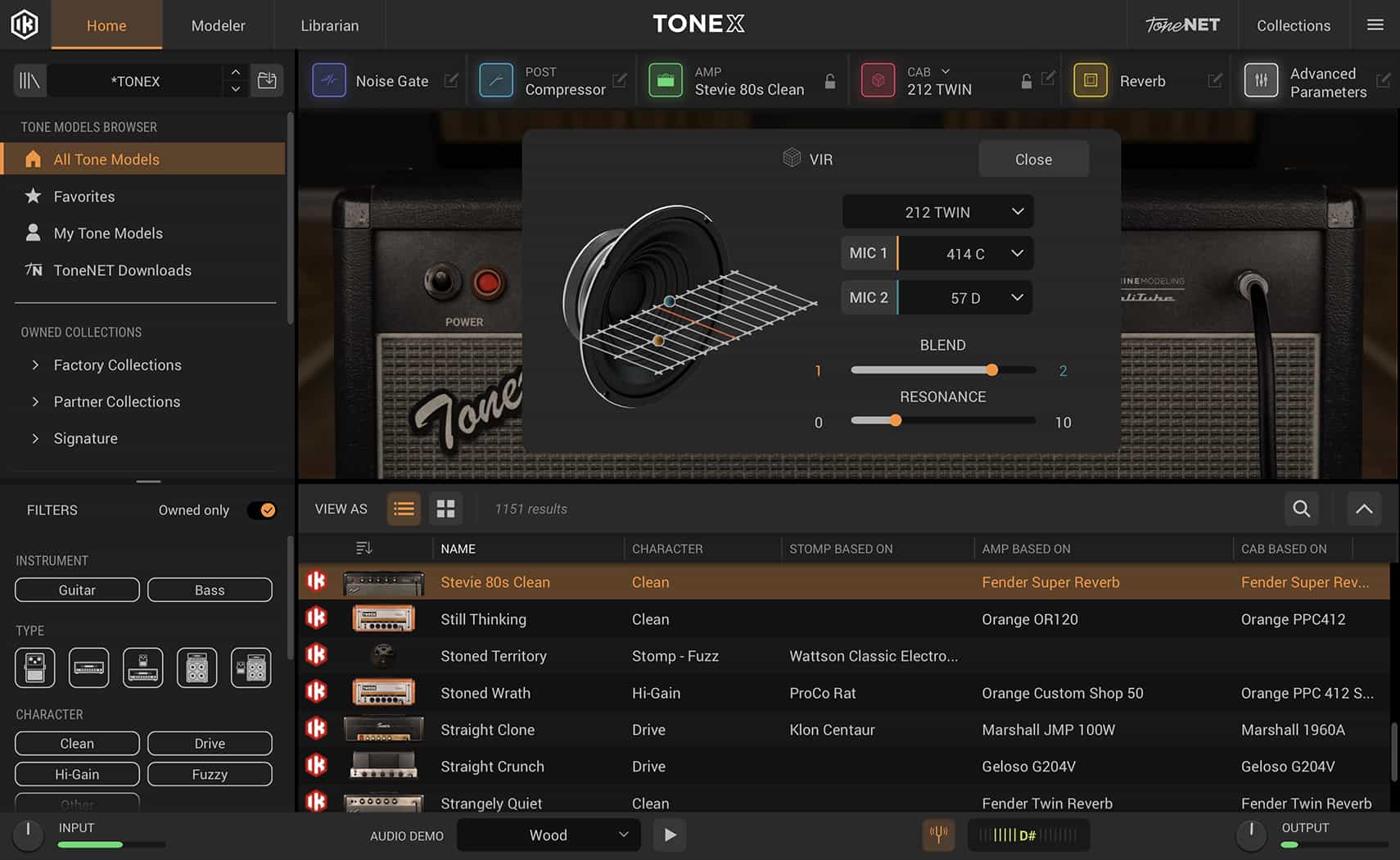
Task: Toggle the CAB lock
Action: (x=1026, y=81)
